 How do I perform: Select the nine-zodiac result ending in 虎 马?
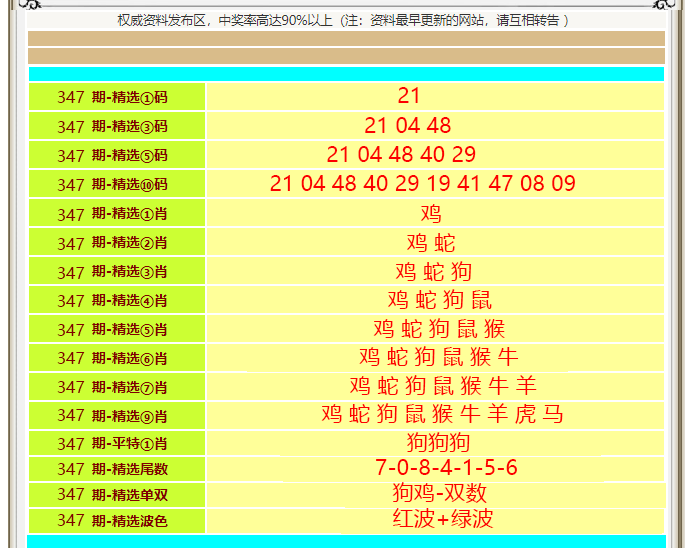[x=442, y=415]
